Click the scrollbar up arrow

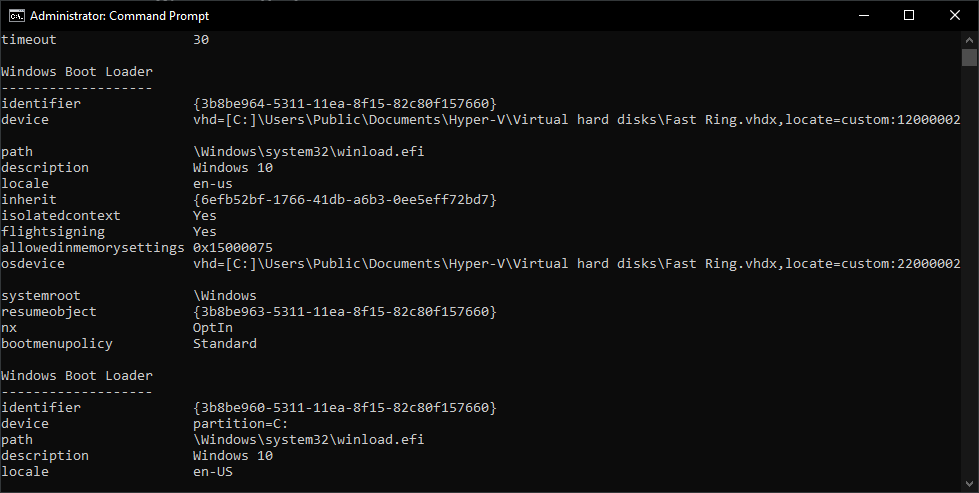tap(969, 39)
